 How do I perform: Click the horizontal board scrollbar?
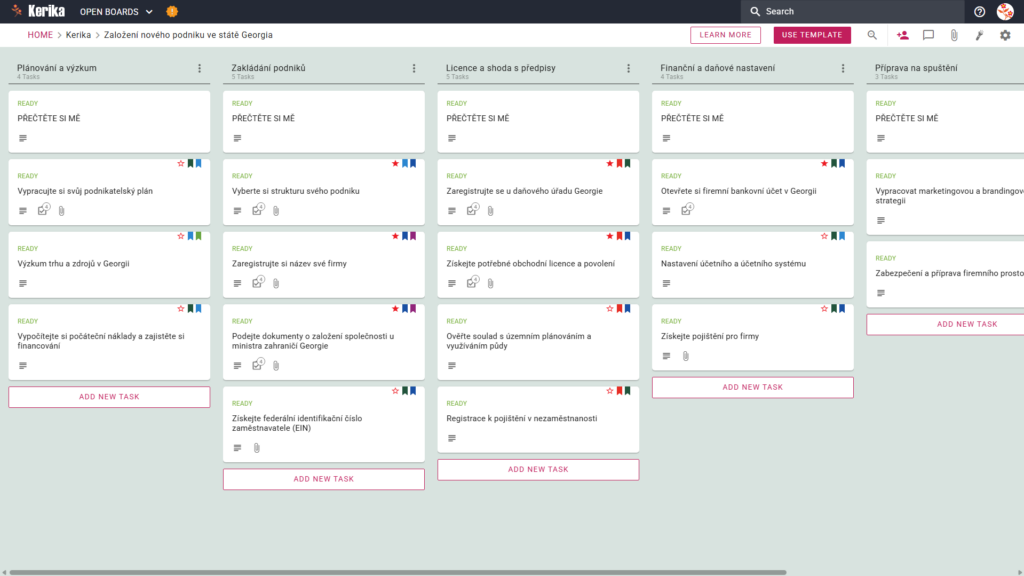pyautogui.click(x=398, y=573)
